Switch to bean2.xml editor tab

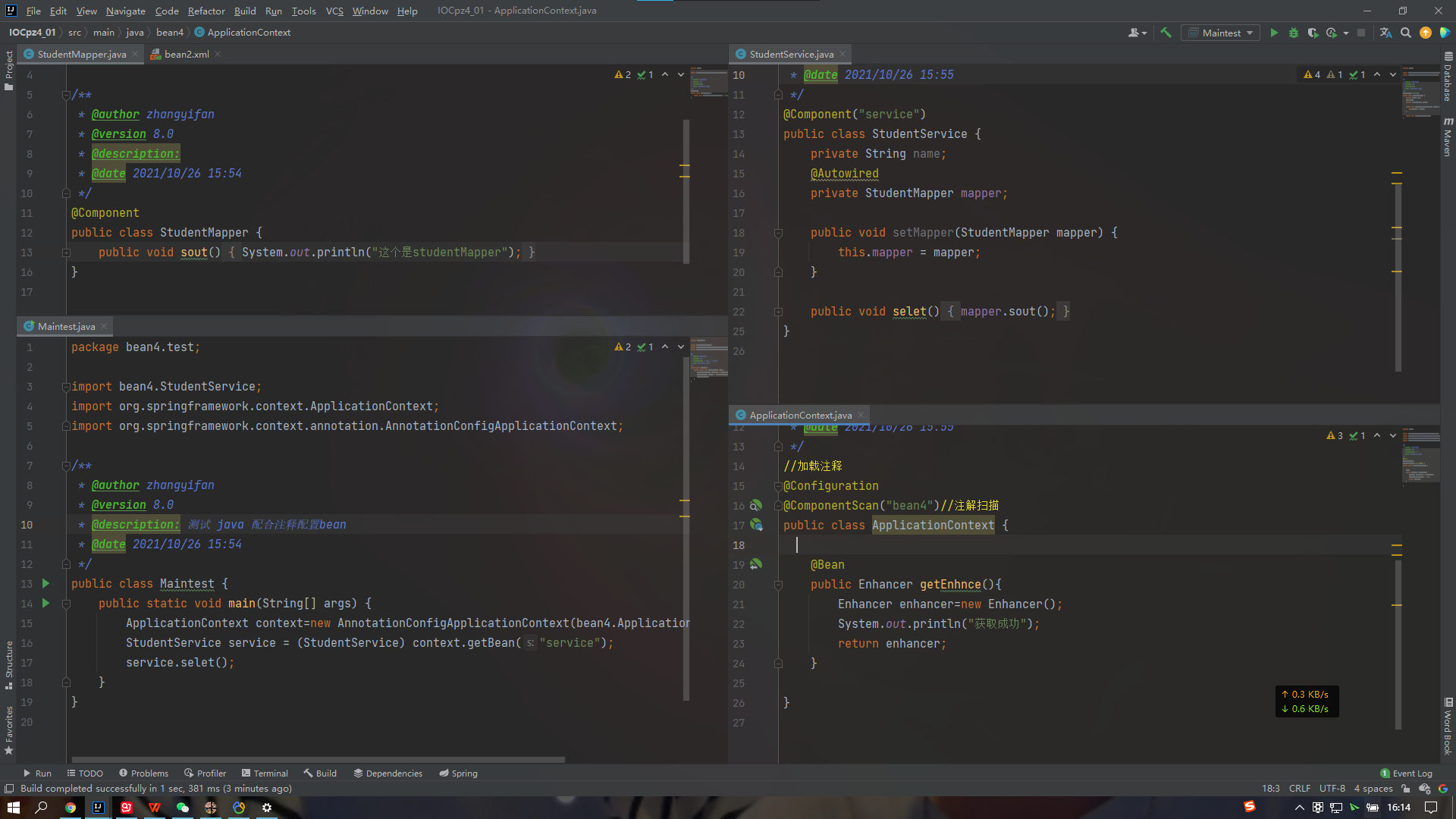point(186,54)
